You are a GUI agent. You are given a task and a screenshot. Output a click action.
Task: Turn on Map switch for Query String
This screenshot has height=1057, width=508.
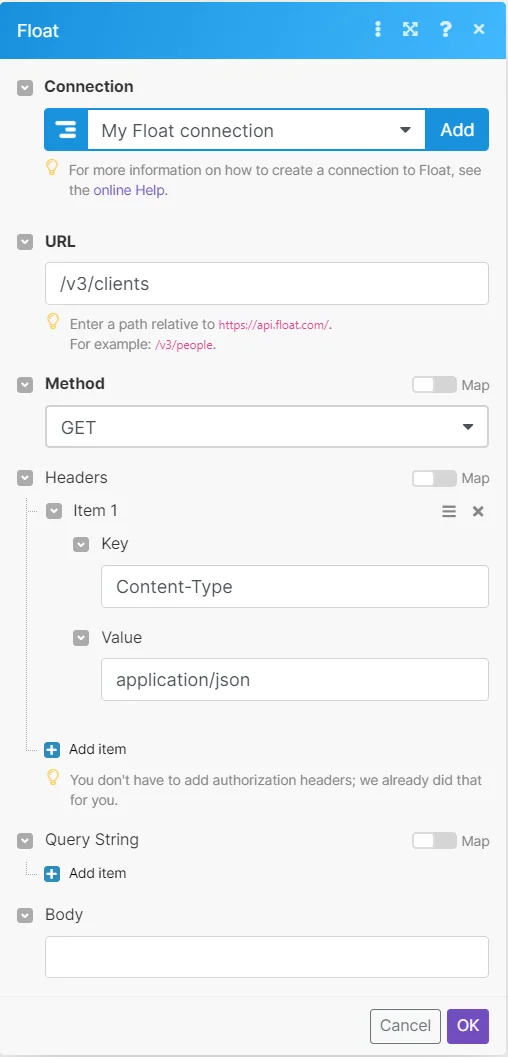point(435,841)
